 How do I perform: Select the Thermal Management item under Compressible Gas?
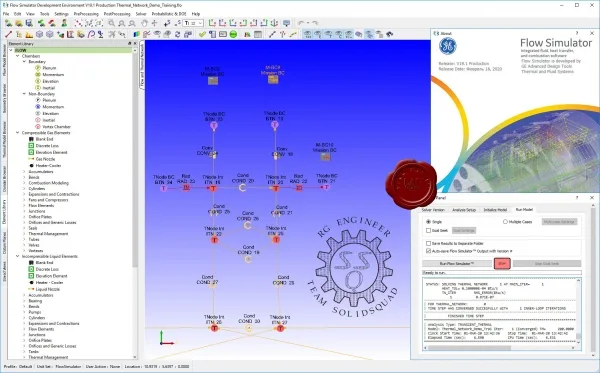[48, 234]
